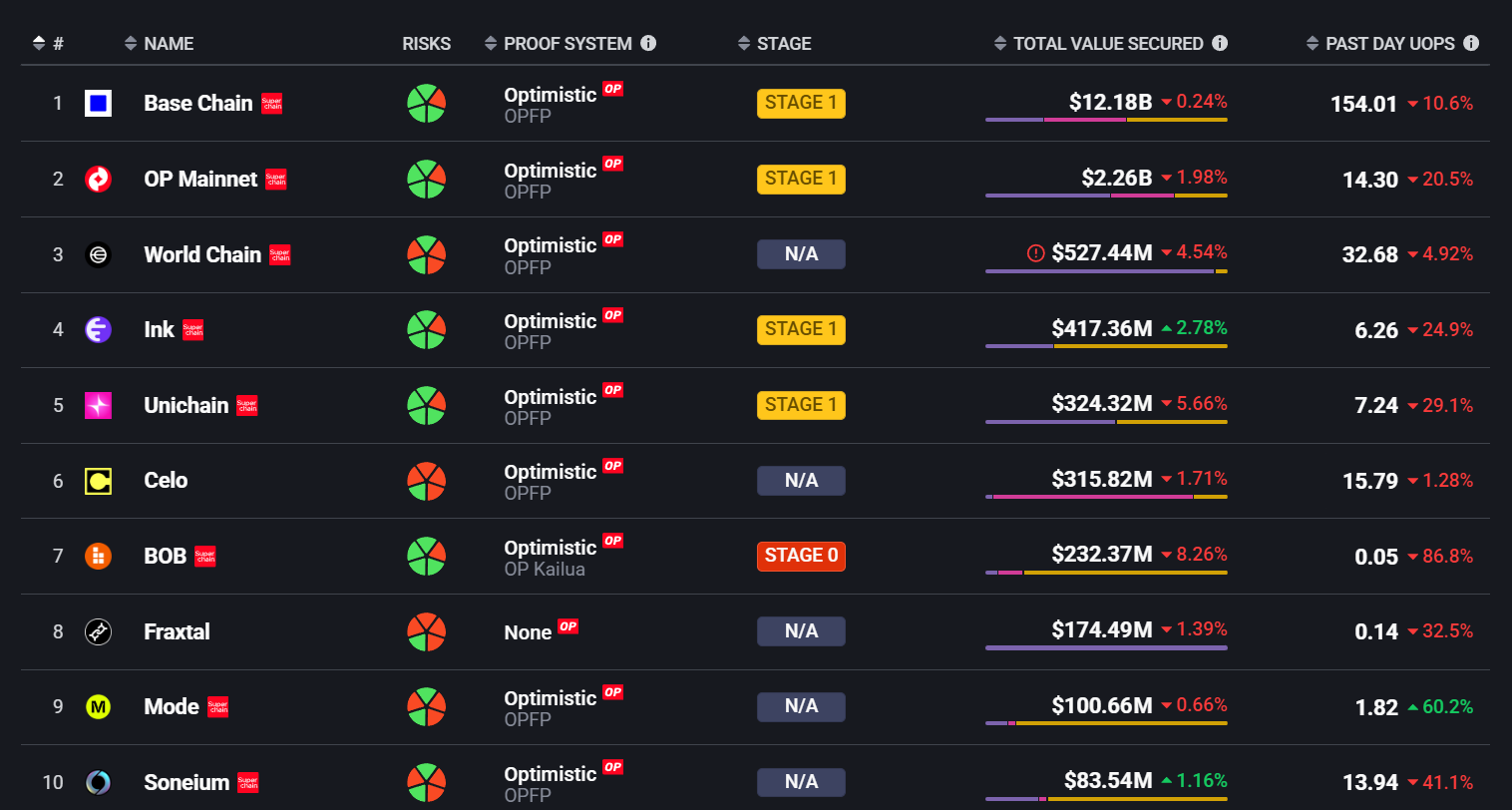The height and width of the screenshot is (810, 1512).
Task: Sort rows by the Name column header
Action: (159, 43)
